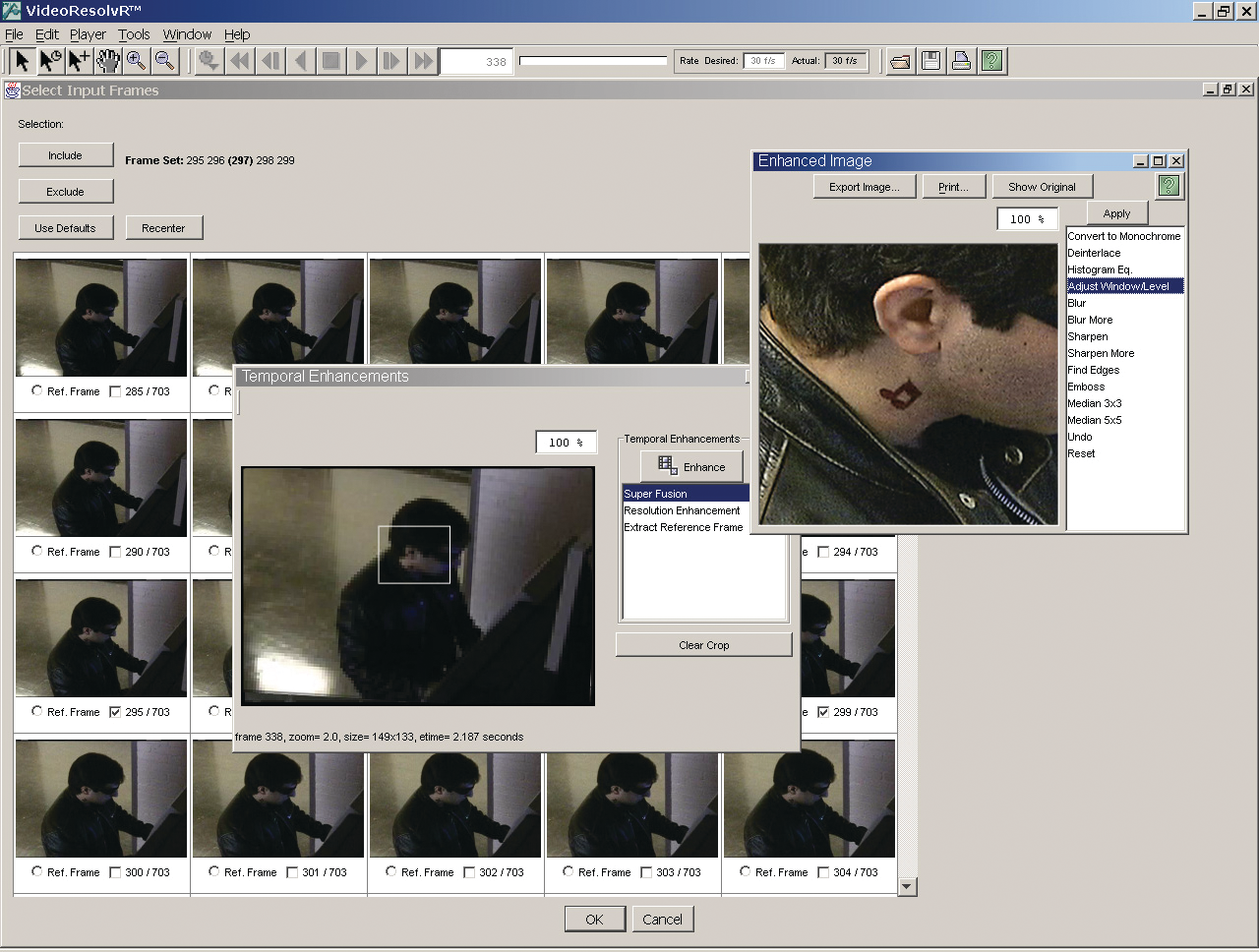Check the checkbox next to frame 301 / 703

click(x=292, y=871)
